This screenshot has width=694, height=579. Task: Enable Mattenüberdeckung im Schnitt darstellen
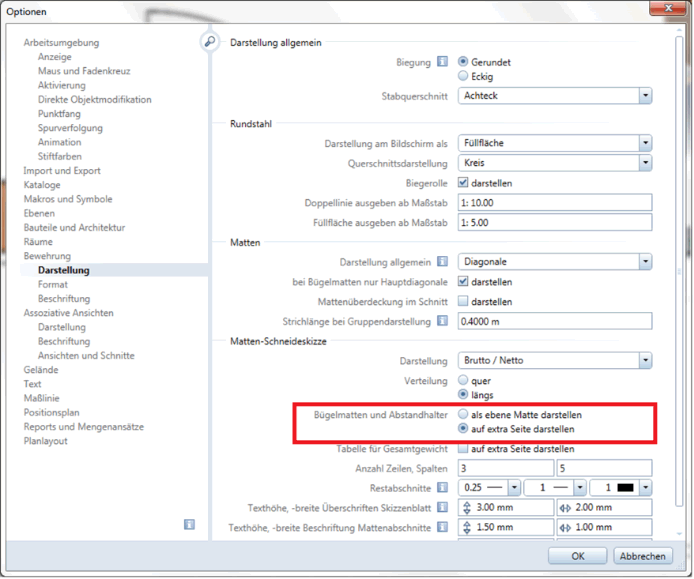(x=463, y=301)
